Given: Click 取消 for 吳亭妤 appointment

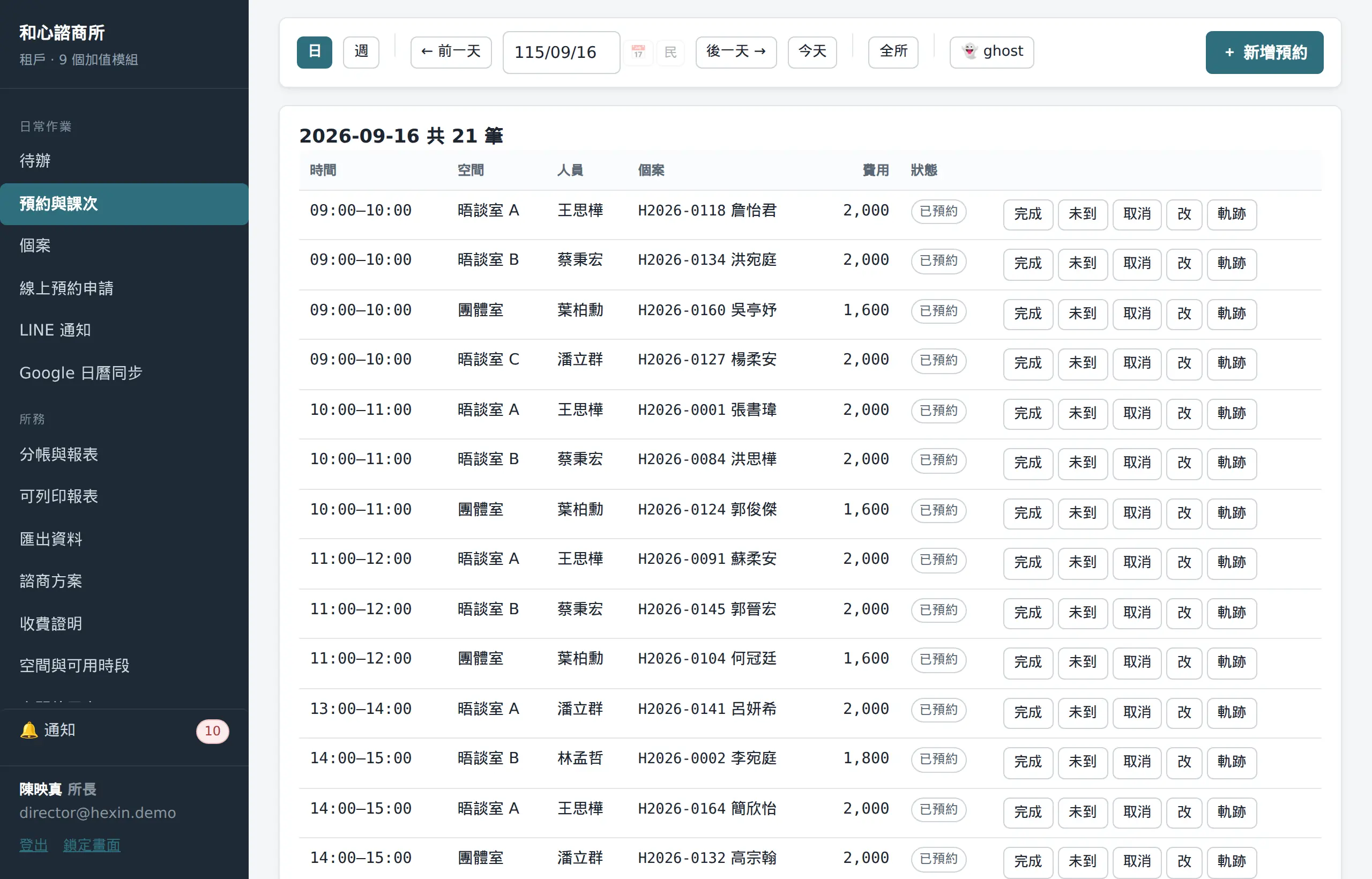Looking at the screenshot, I should tap(1136, 314).
